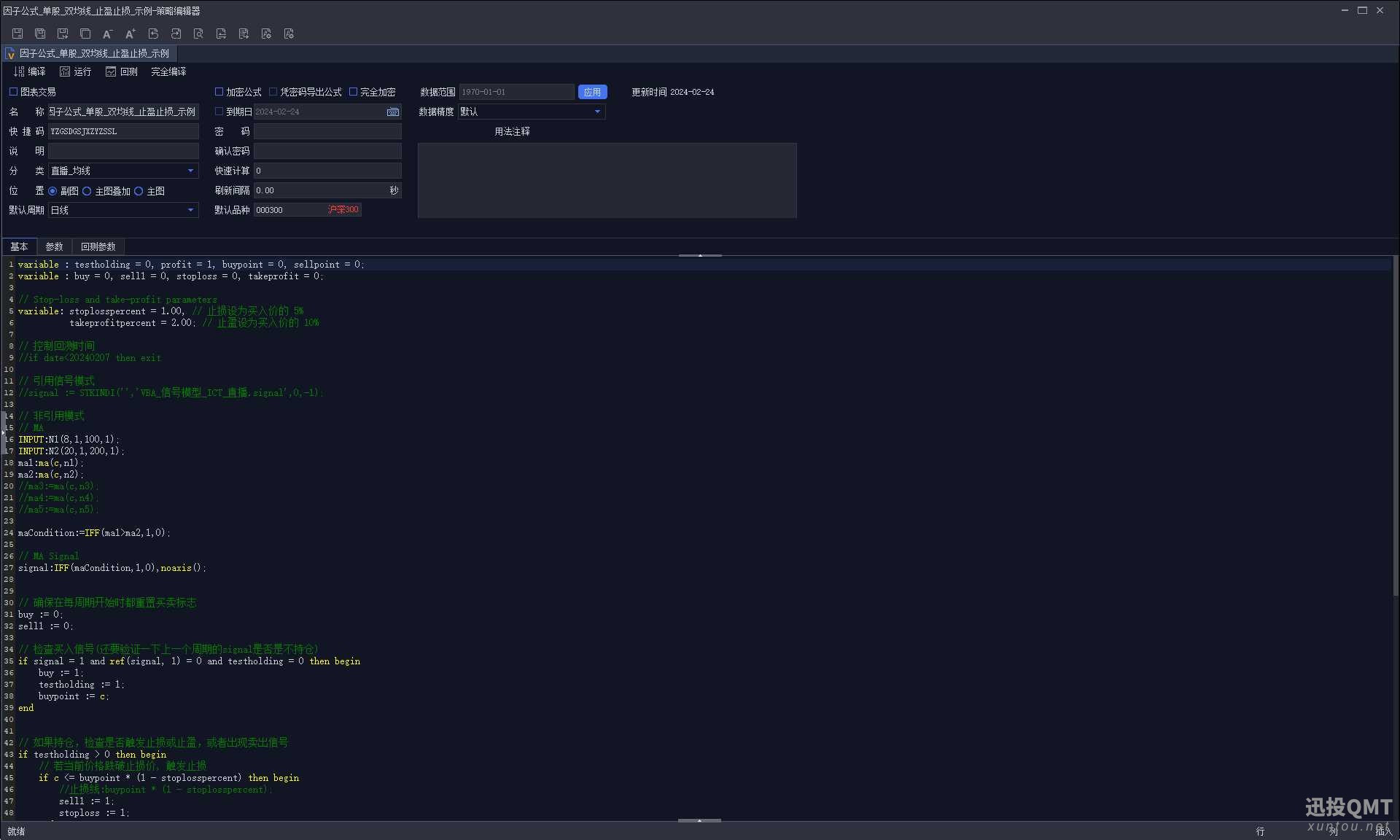
Task: Click the 回测 backtest button
Action: point(122,71)
